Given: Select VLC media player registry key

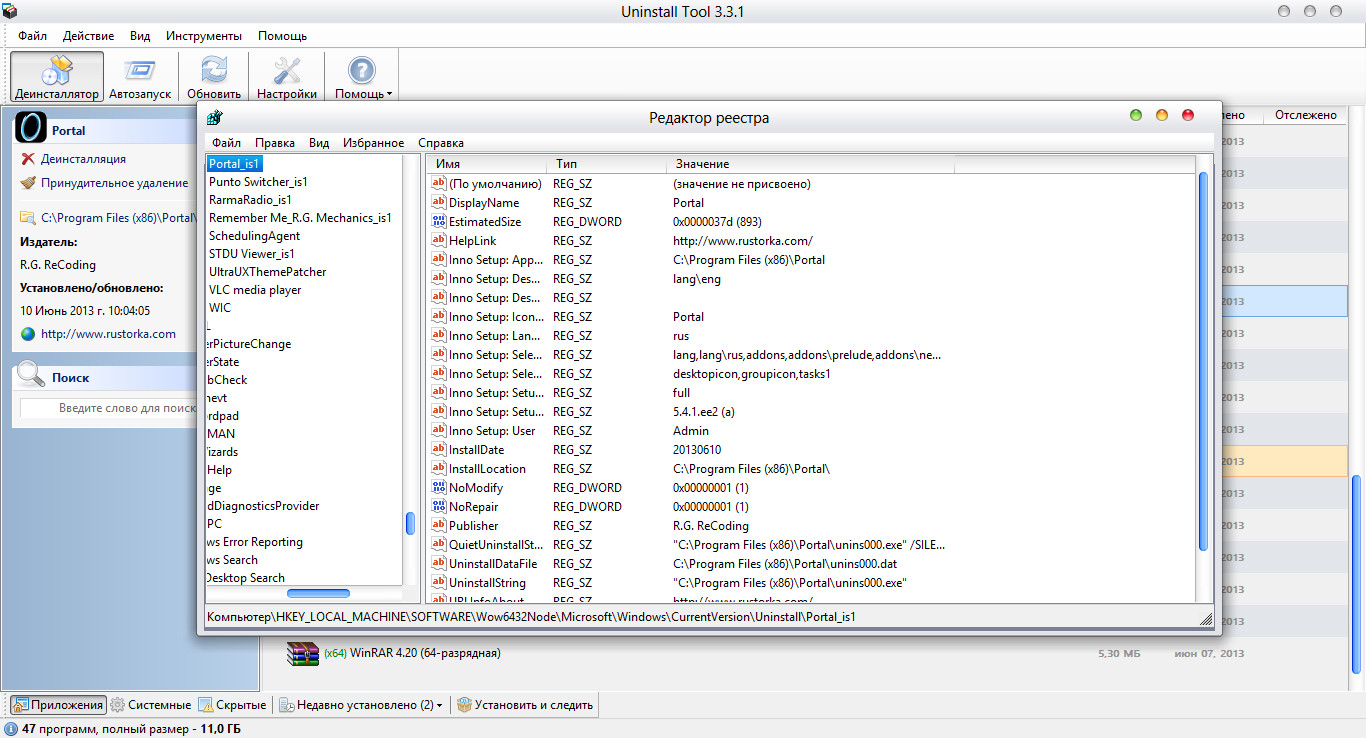Looking at the screenshot, I should pyautogui.click(x=255, y=290).
